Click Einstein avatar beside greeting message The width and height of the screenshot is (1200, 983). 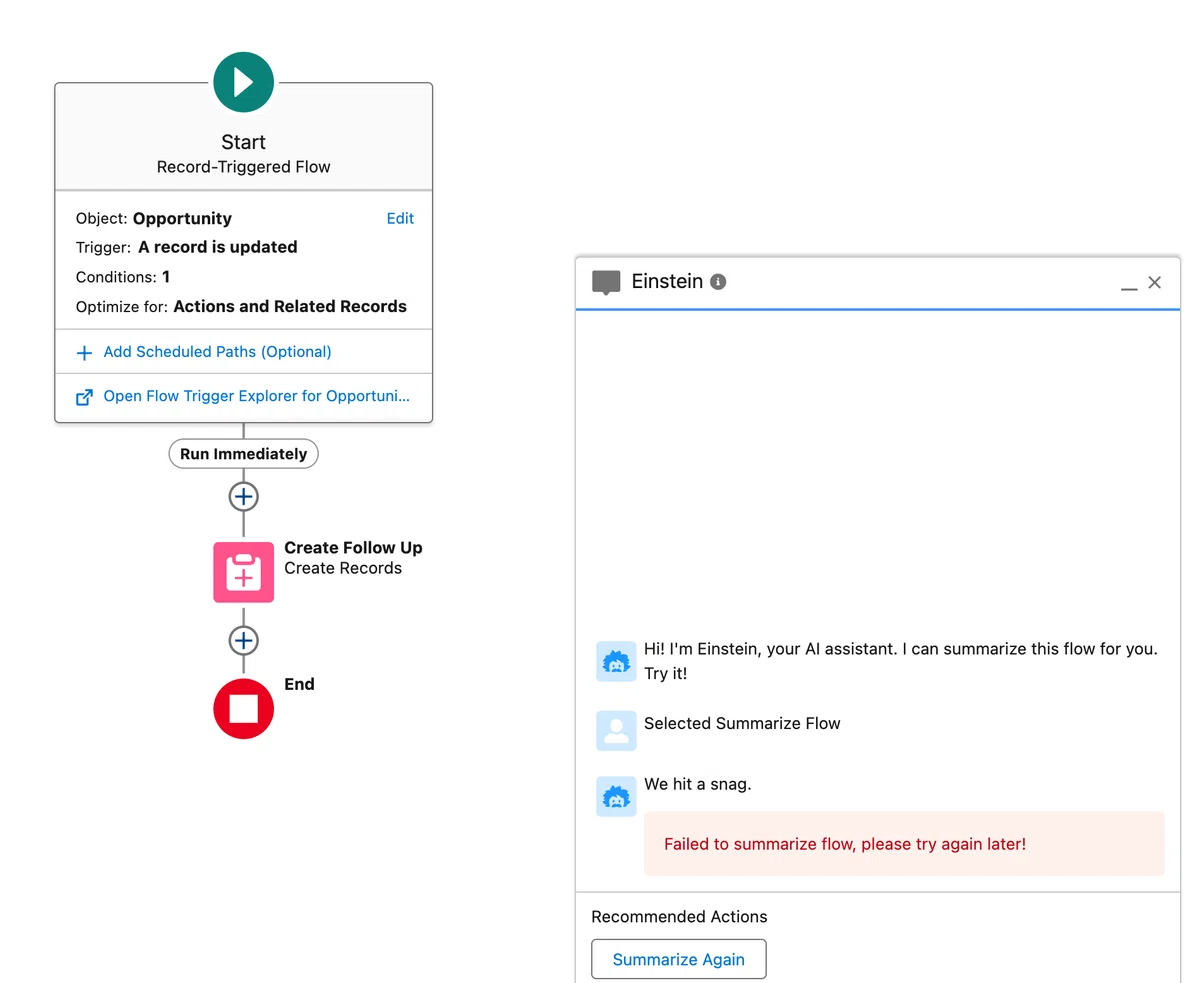pos(616,662)
